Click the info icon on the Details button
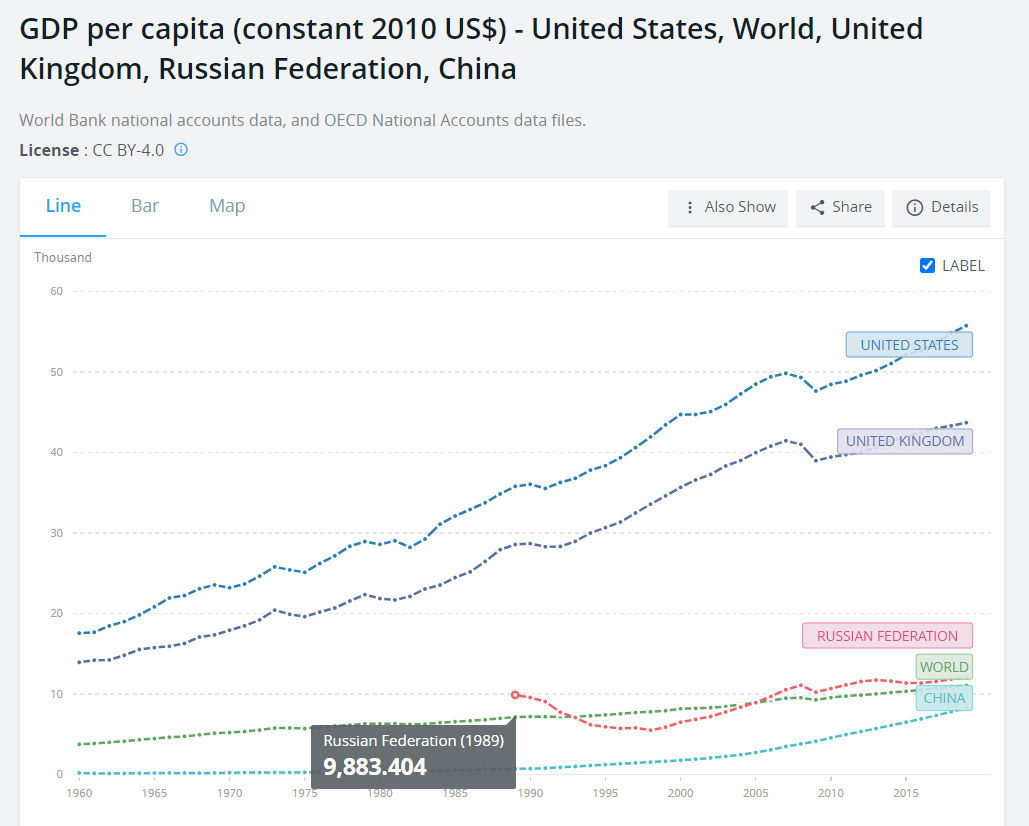Image resolution: width=1029 pixels, height=826 pixels. pos(914,207)
